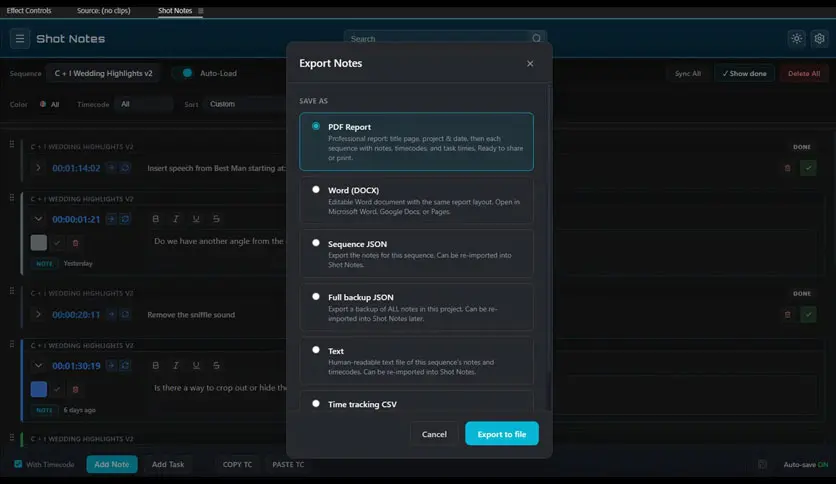This screenshot has height=484, width=836.
Task: Apply underline in 00:01:30:19 note
Action: click(x=196, y=366)
